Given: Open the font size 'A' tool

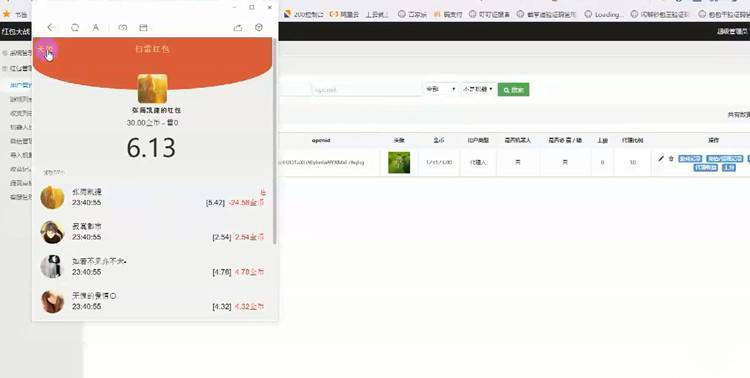Looking at the screenshot, I should [x=96, y=28].
